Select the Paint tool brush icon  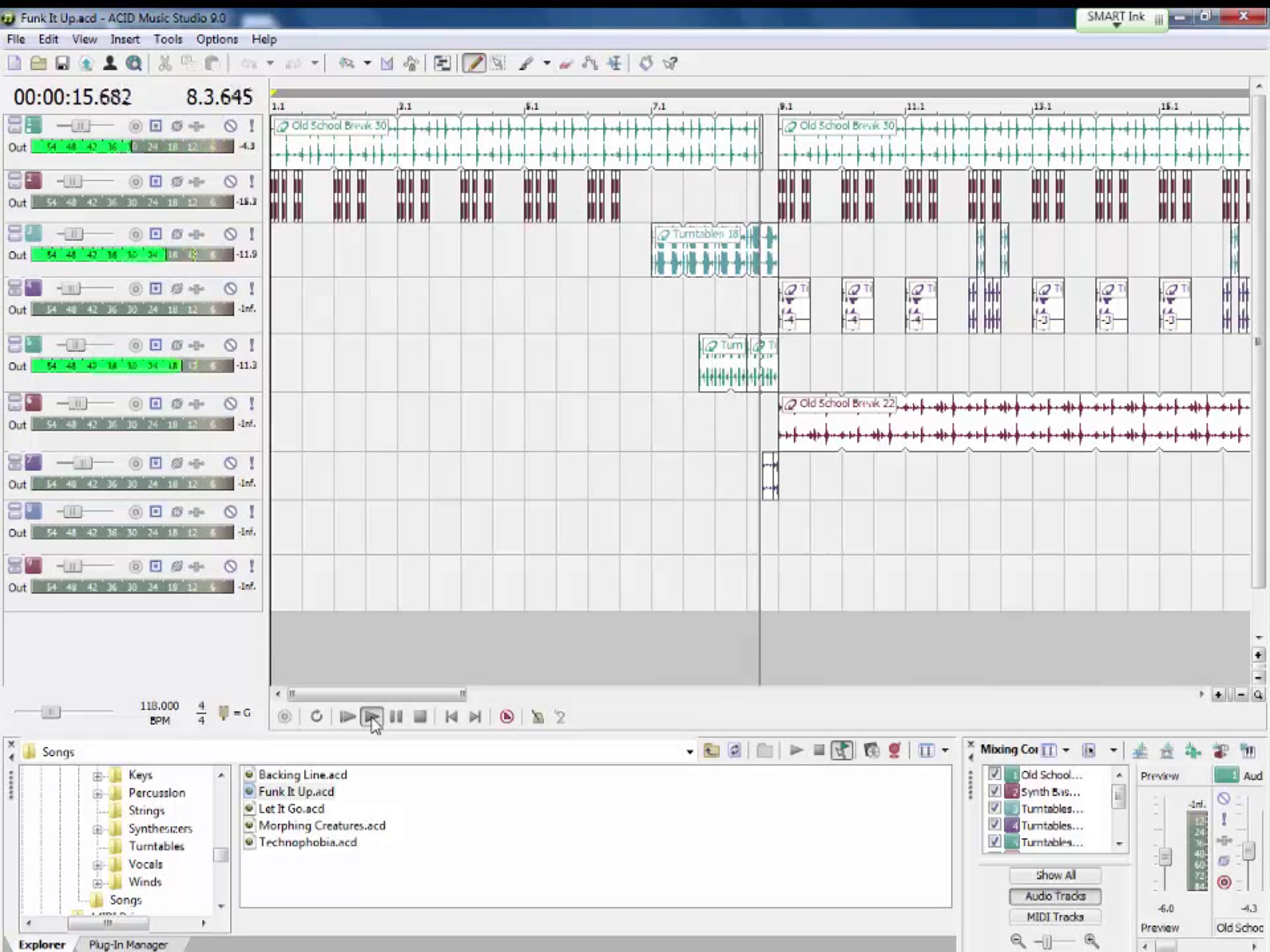click(525, 63)
